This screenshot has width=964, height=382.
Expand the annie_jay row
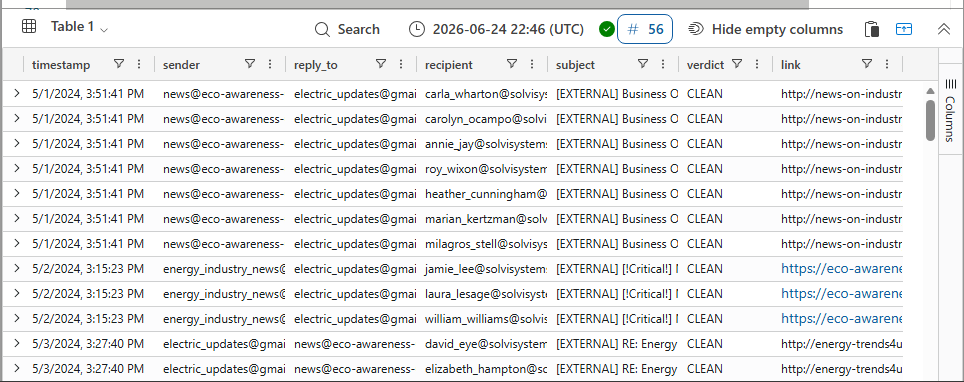coord(17,143)
